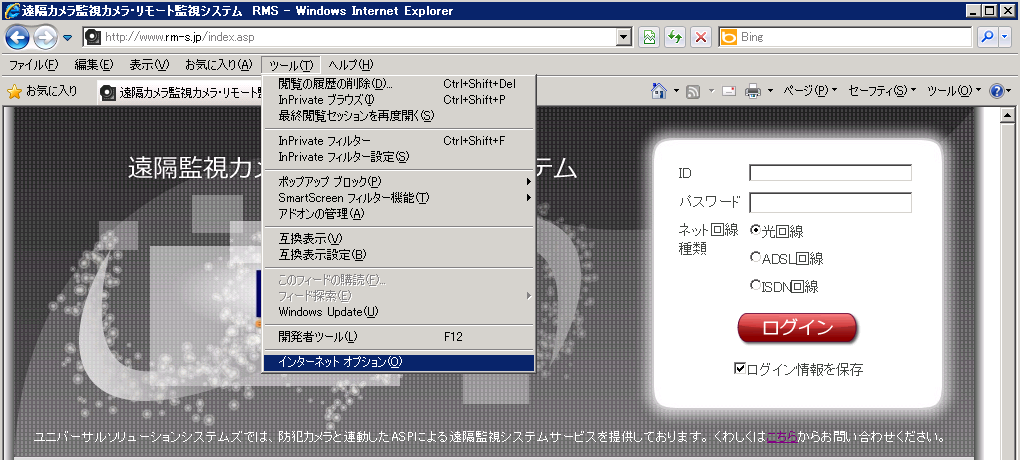The width and height of the screenshot is (1020, 460).
Task: Click the Home icon in command bar
Action: 659,91
